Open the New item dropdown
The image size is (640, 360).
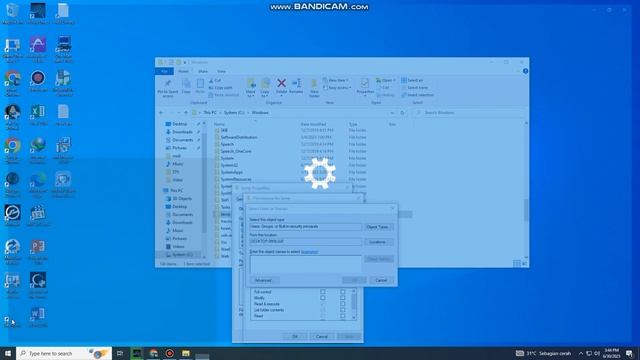[x=336, y=80]
